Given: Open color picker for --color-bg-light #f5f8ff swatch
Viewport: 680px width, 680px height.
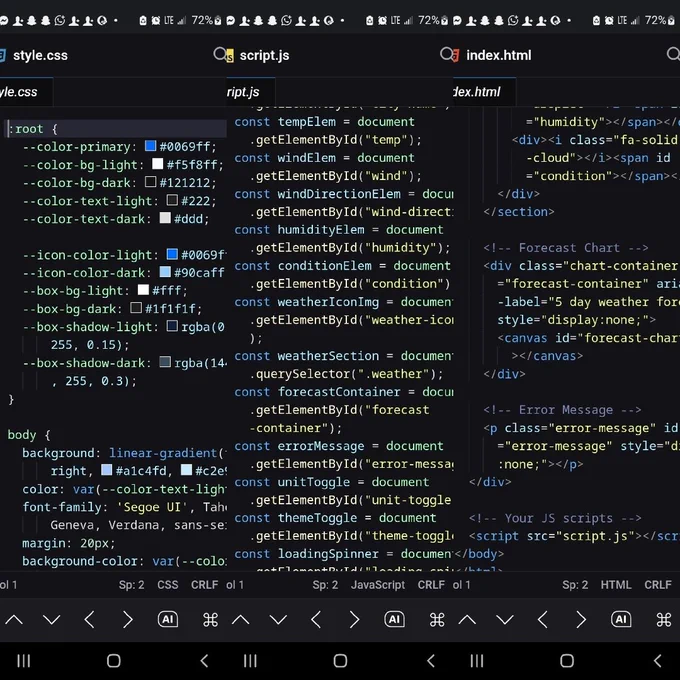Looking at the screenshot, I should coord(157,163).
